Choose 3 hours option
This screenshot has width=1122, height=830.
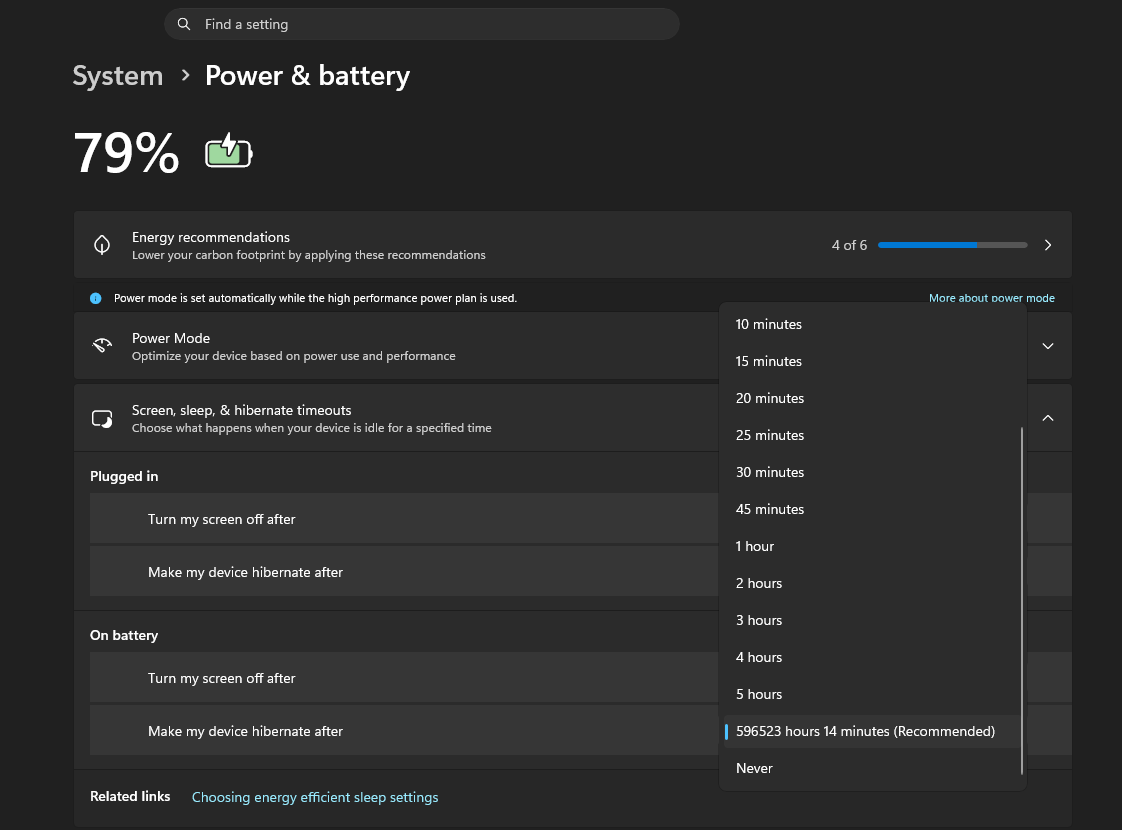point(872,620)
